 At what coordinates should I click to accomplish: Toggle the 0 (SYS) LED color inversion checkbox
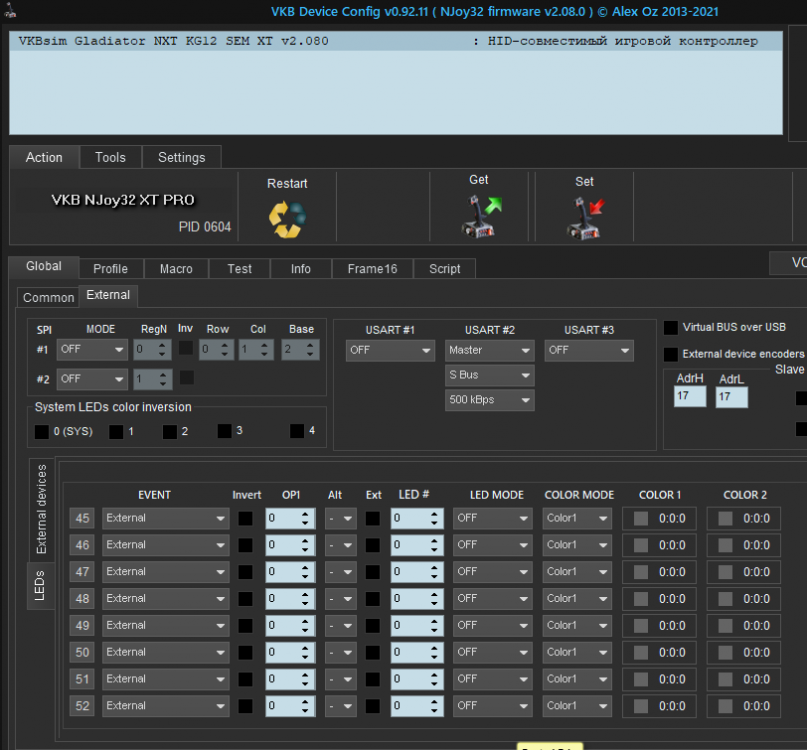pyautogui.click(x=41, y=431)
